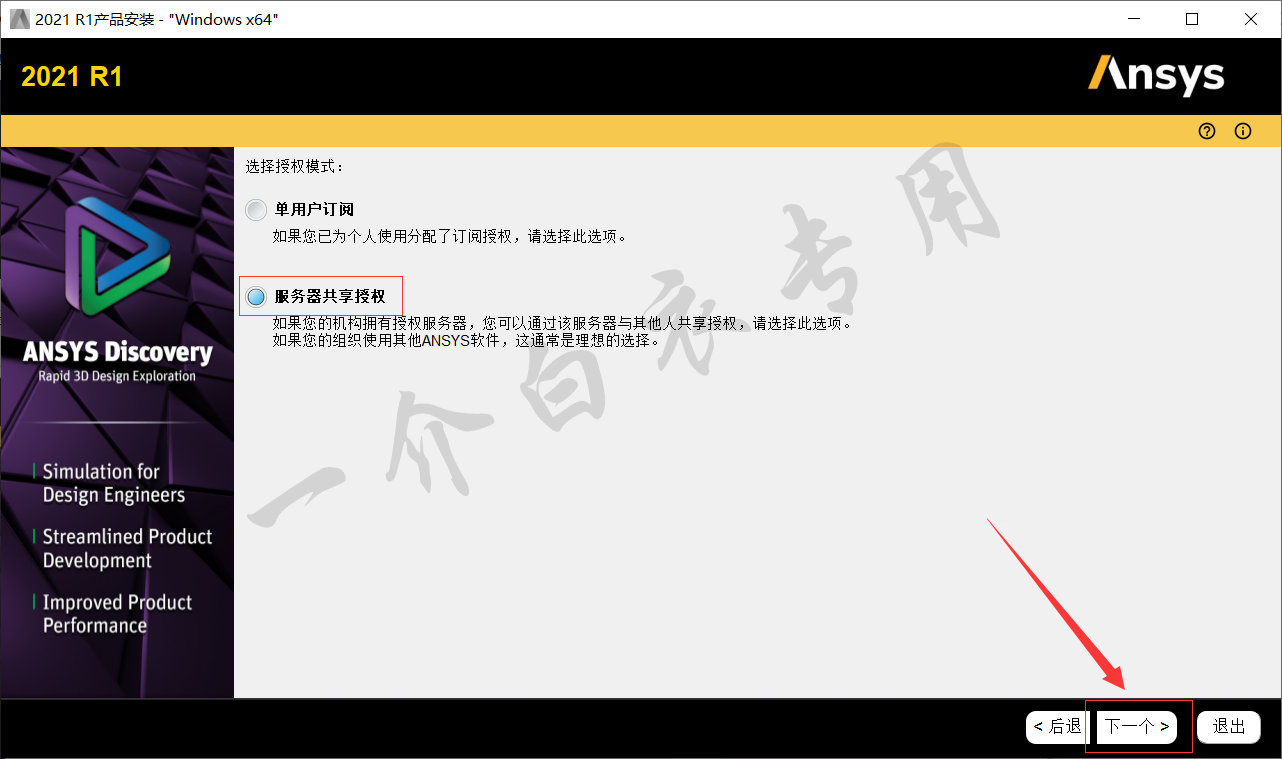Viewport: 1282px width, 759px height.
Task: Click Improved Product Performance text
Action: (x=117, y=614)
